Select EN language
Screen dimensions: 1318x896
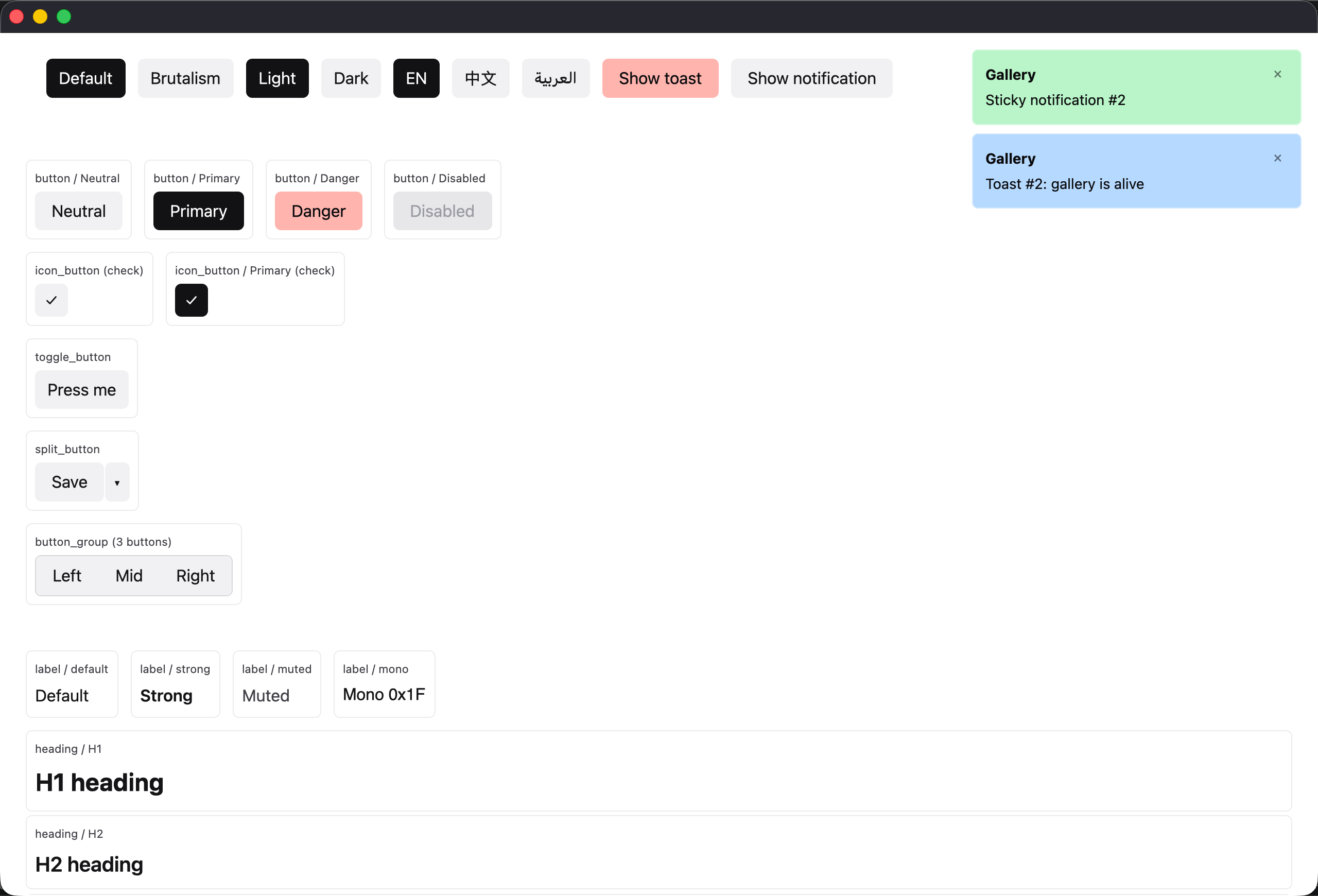click(x=417, y=78)
